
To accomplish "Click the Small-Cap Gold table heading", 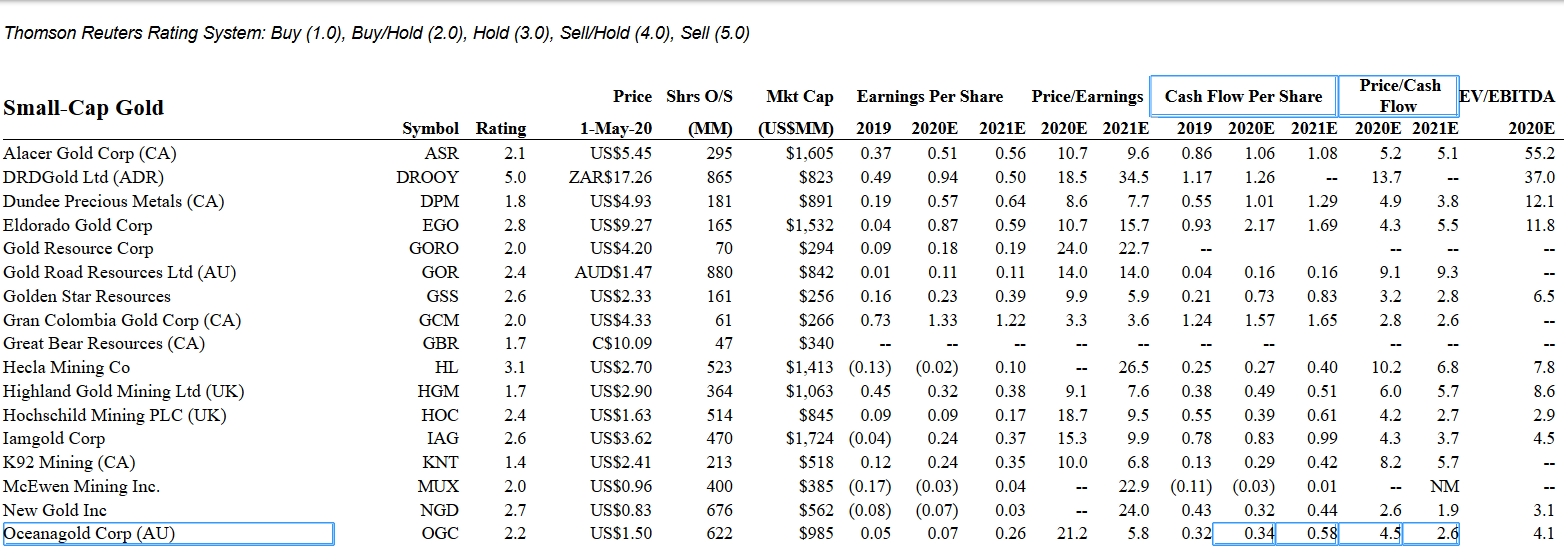I will (84, 108).
